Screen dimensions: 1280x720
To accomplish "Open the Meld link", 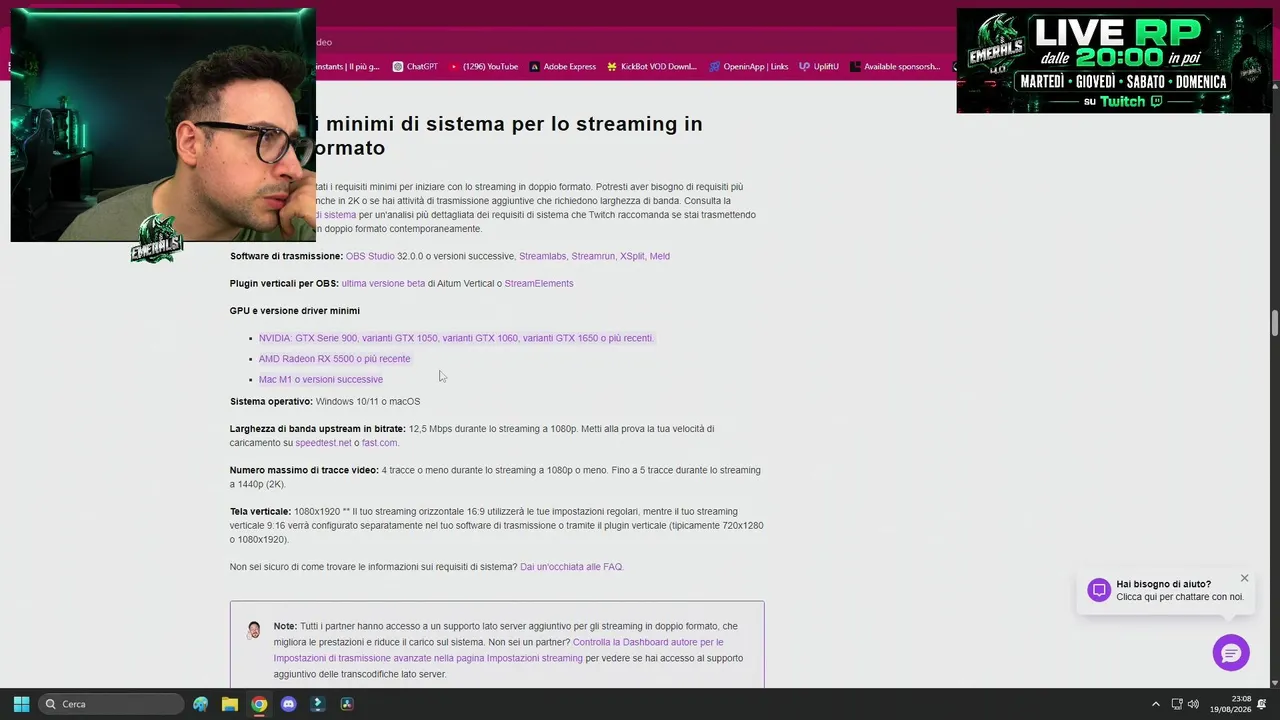I will (660, 256).
